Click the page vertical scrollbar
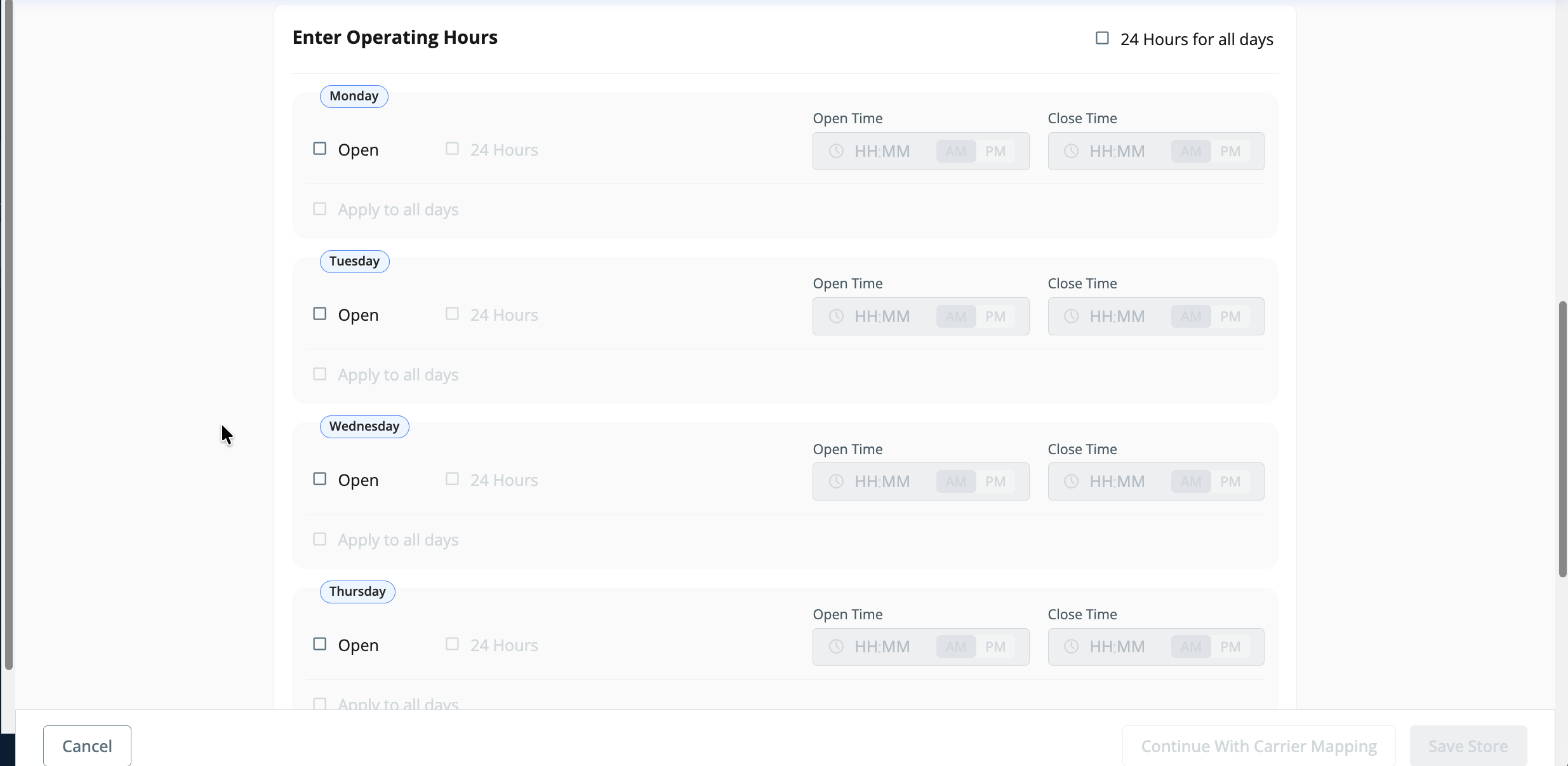1568x766 pixels. click(1562, 438)
